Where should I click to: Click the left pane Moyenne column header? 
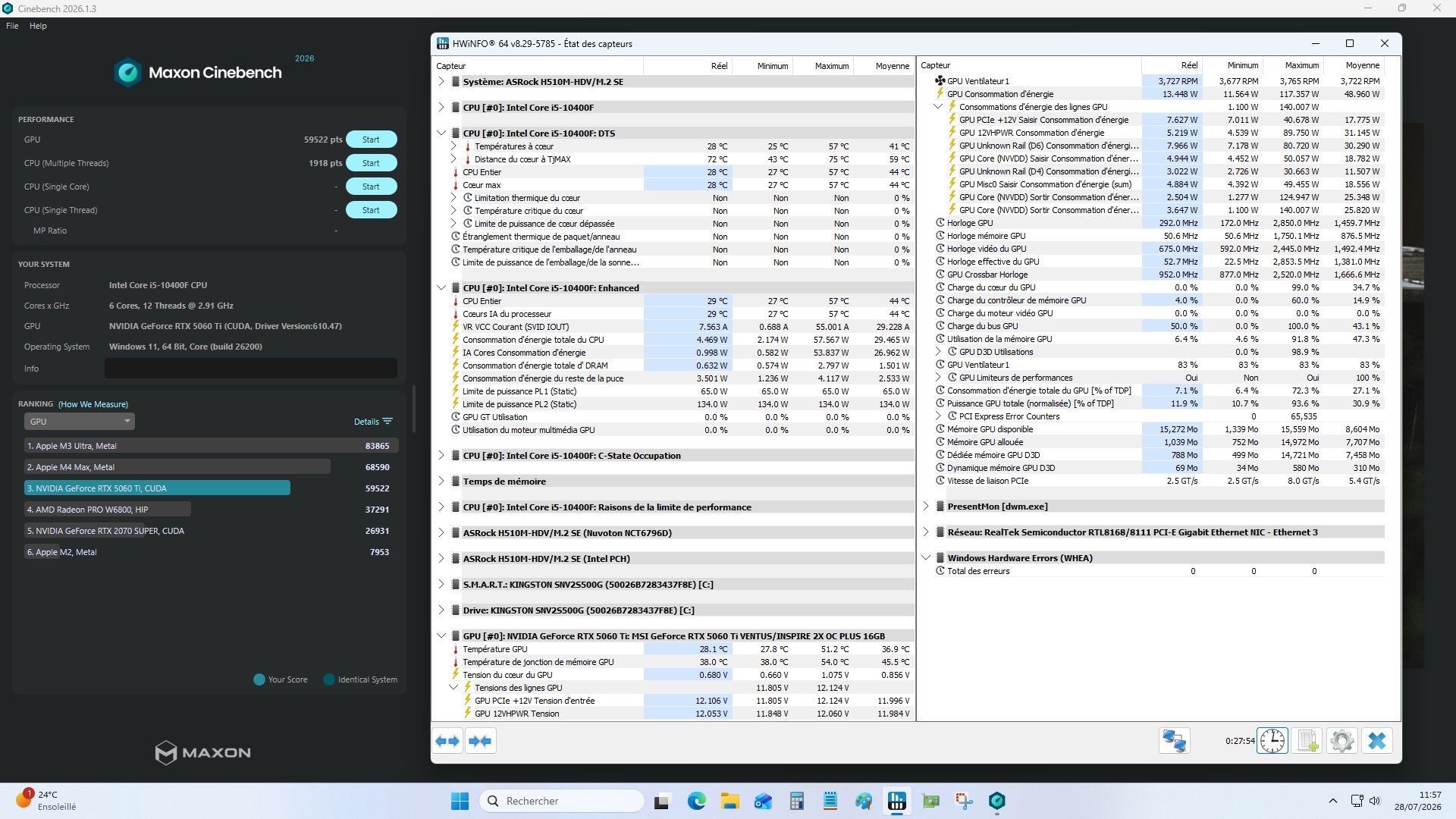[x=883, y=66]
